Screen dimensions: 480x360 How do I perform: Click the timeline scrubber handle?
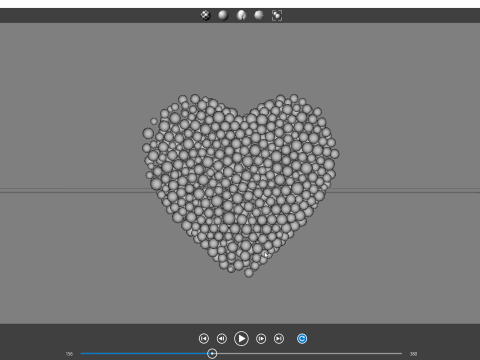212,354
